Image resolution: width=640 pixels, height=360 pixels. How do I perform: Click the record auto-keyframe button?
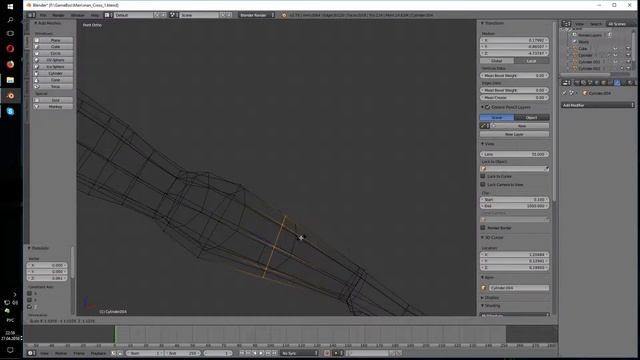(327, 353)
